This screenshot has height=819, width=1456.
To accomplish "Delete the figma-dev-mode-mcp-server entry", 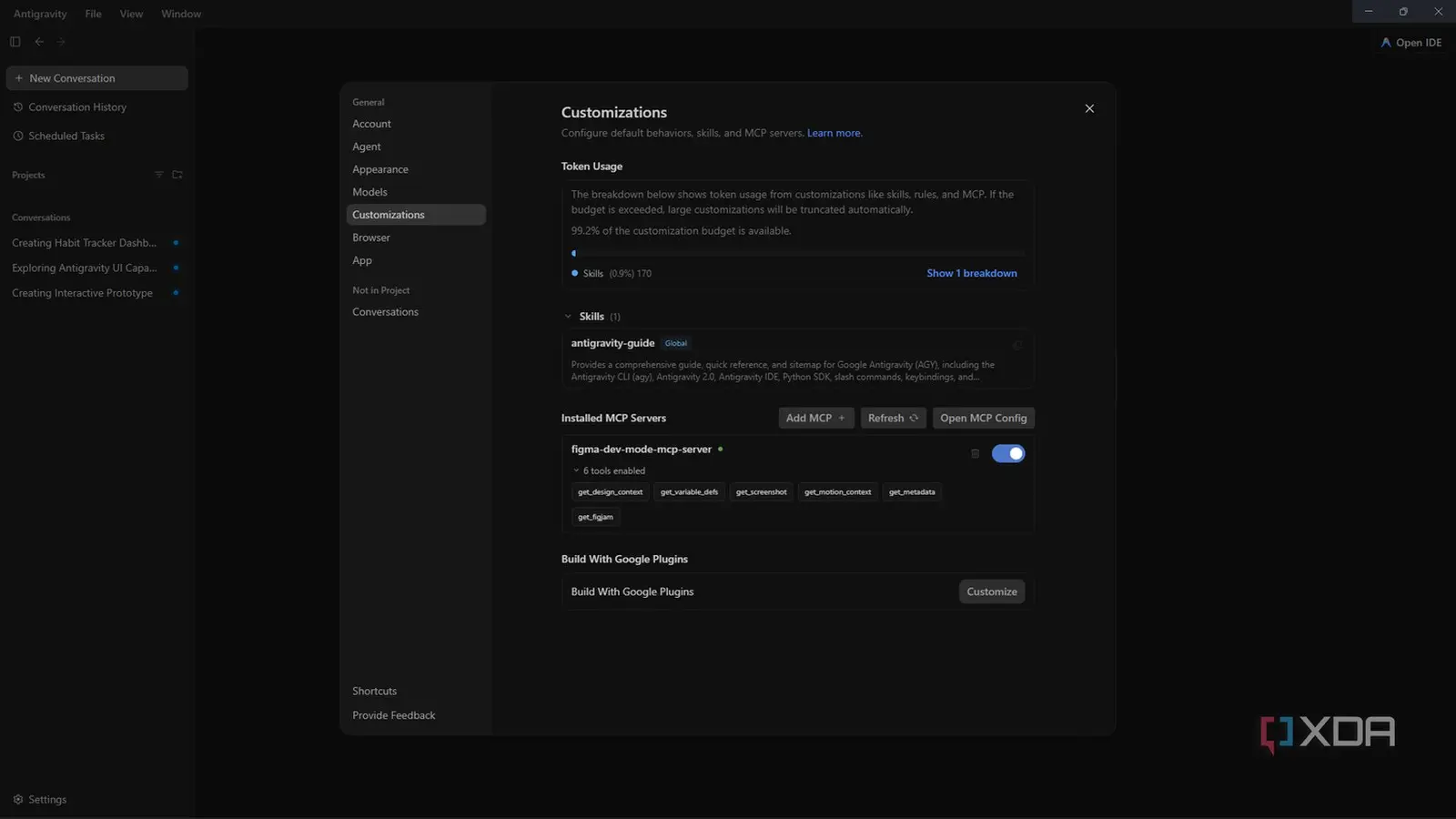I will click(x=975, y=453).
